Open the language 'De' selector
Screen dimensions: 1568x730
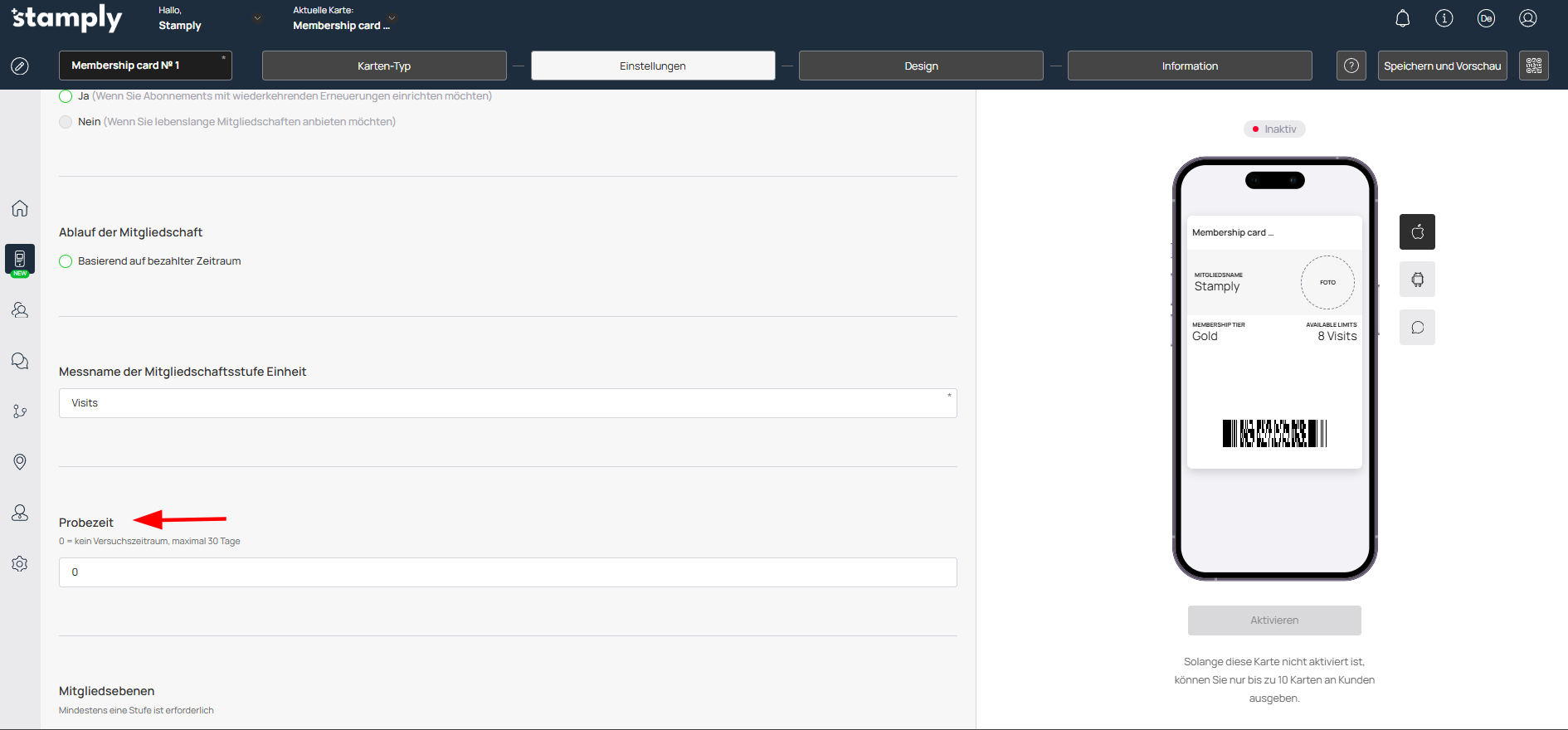(x=1485, y=18)
